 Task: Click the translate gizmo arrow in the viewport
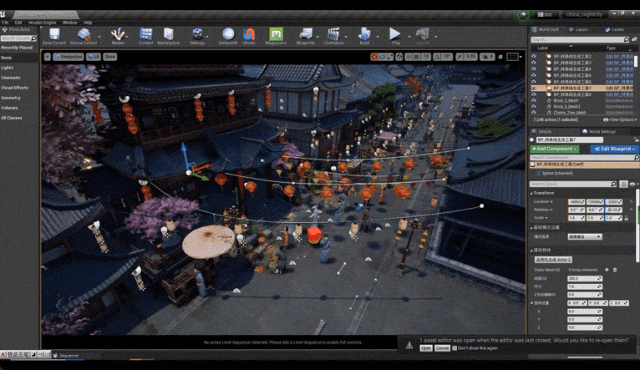coord(184,153)
